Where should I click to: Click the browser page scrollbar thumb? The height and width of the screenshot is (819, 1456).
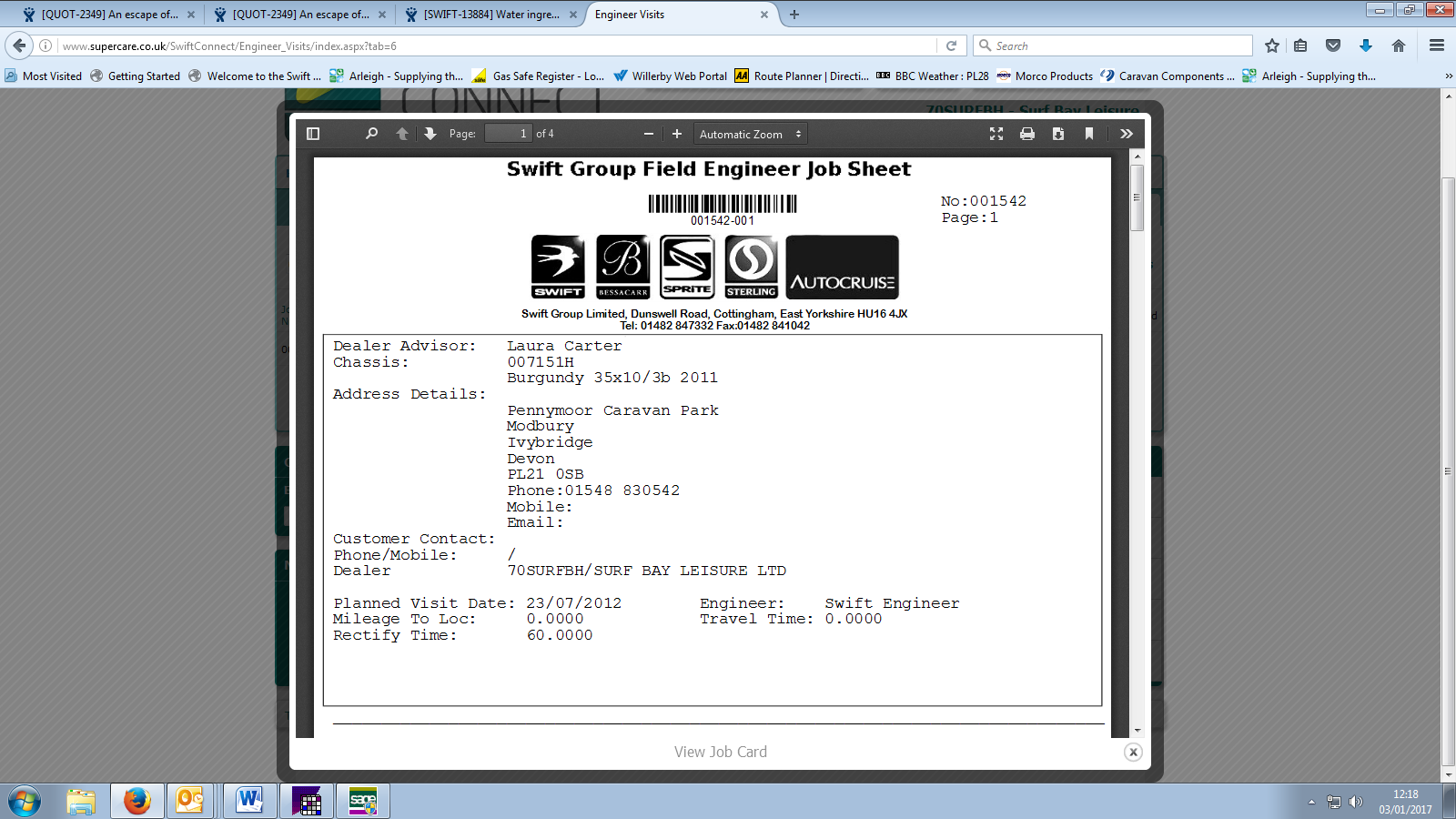1449,471
